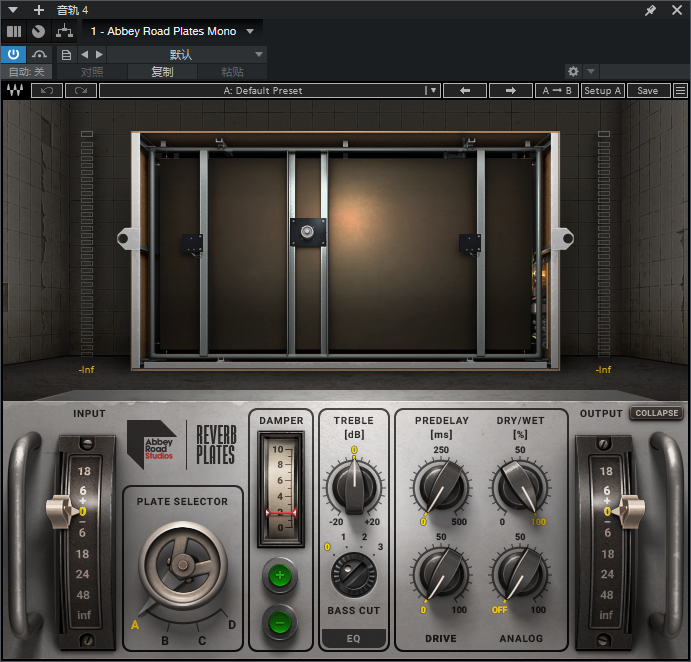This screenshot has width=691, height=662.
Task: Click the plate selector wheel
Action: click(183, 565)
